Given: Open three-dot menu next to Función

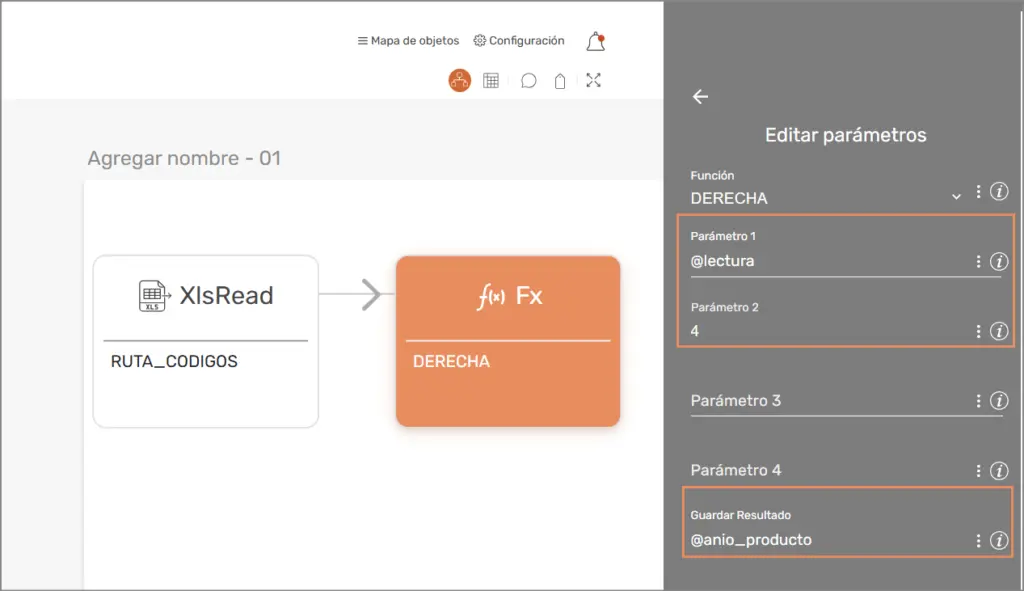Looking at the screenshot, I should point(978,192).
